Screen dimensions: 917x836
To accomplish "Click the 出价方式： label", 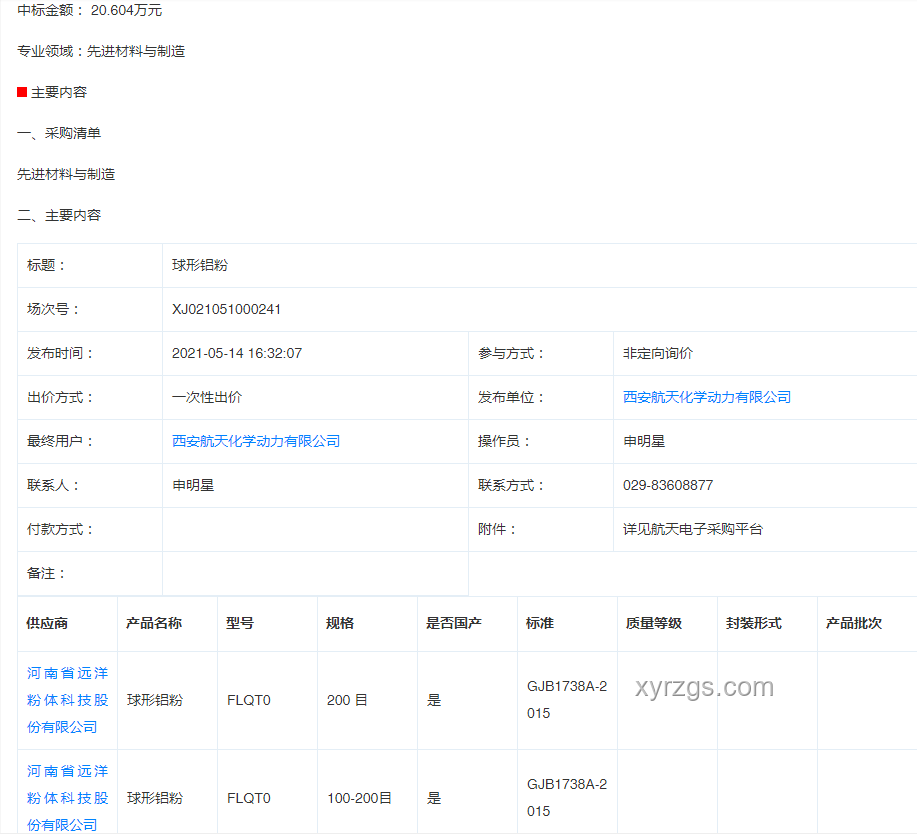I will pos(60,397).
